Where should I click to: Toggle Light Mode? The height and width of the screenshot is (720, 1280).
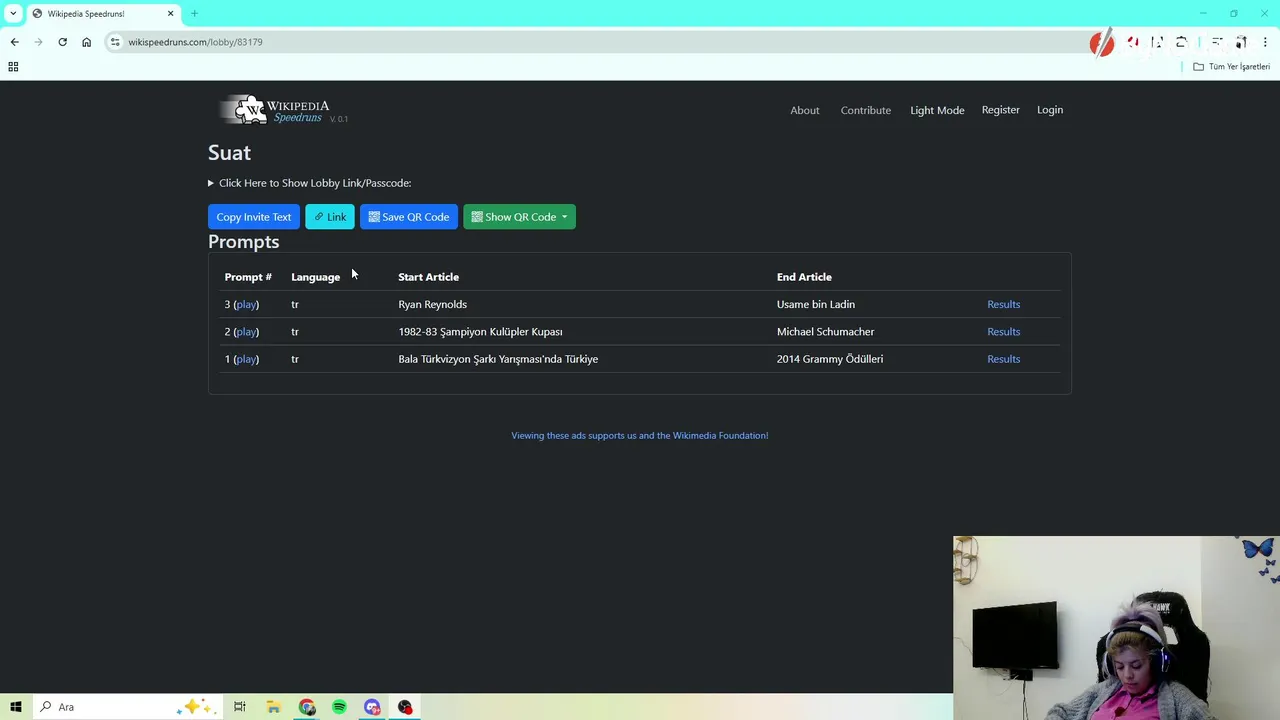937,110
